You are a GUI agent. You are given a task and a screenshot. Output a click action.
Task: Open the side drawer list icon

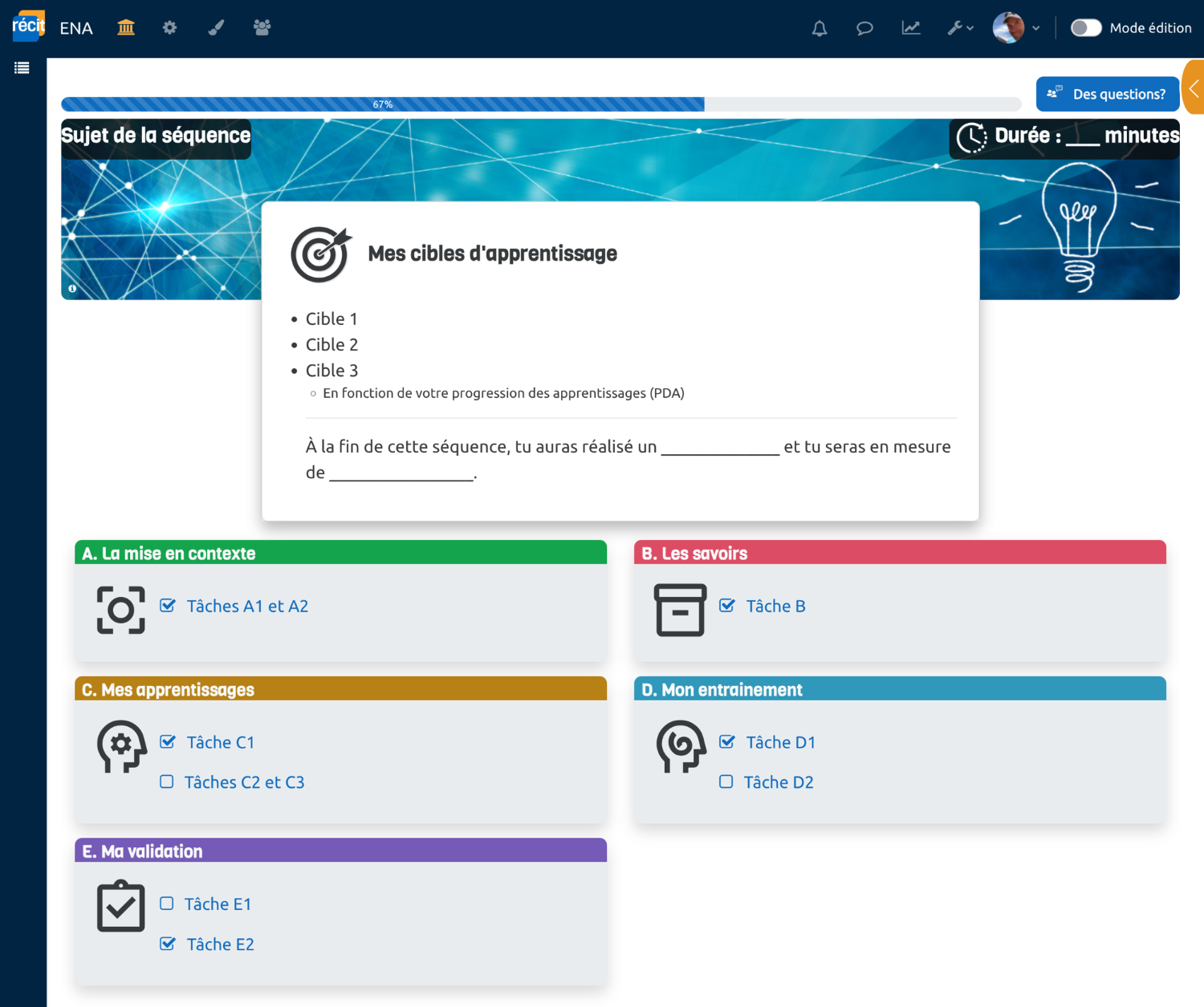click(22, 68)
